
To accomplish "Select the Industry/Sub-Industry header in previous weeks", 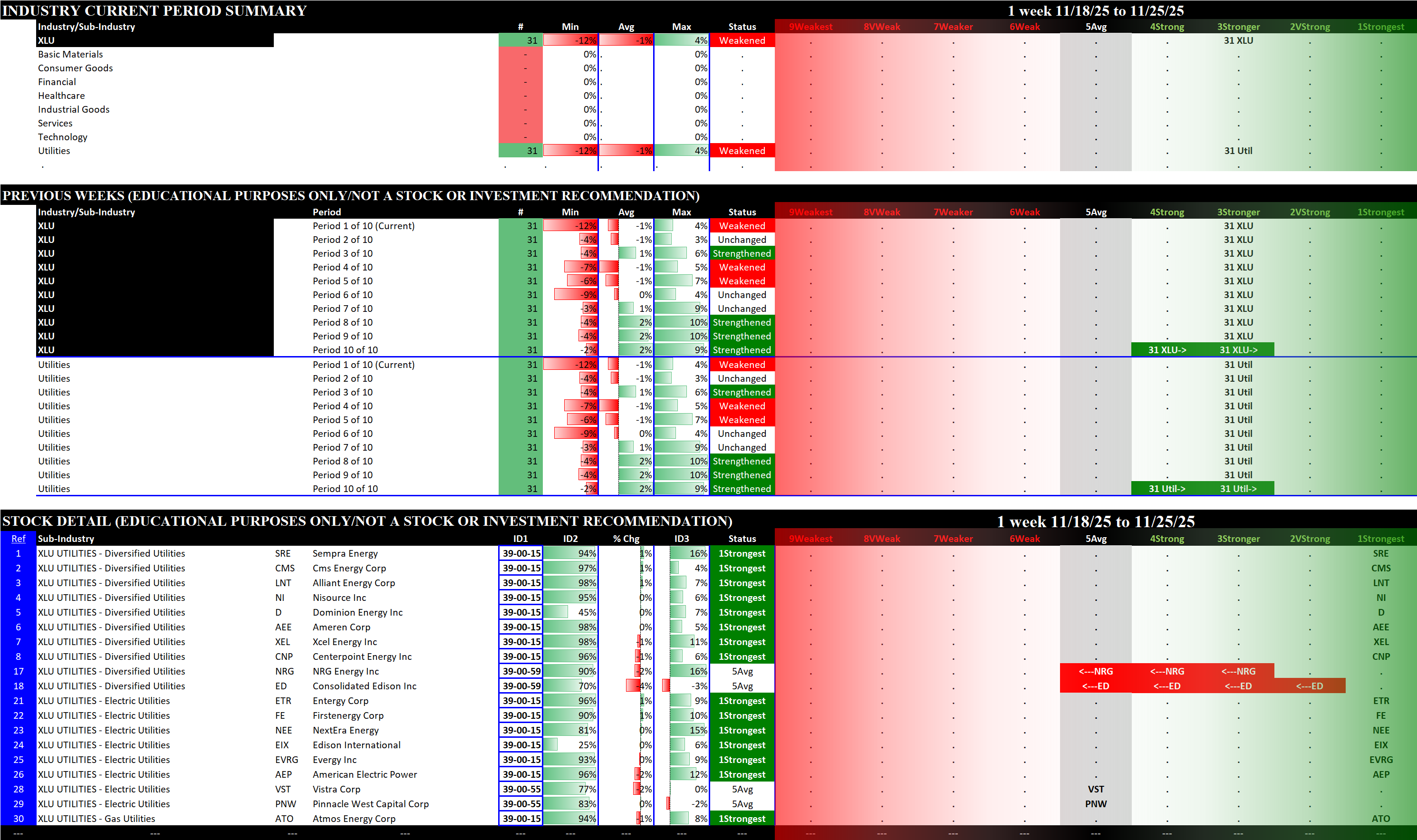I will tap(86, 212).
